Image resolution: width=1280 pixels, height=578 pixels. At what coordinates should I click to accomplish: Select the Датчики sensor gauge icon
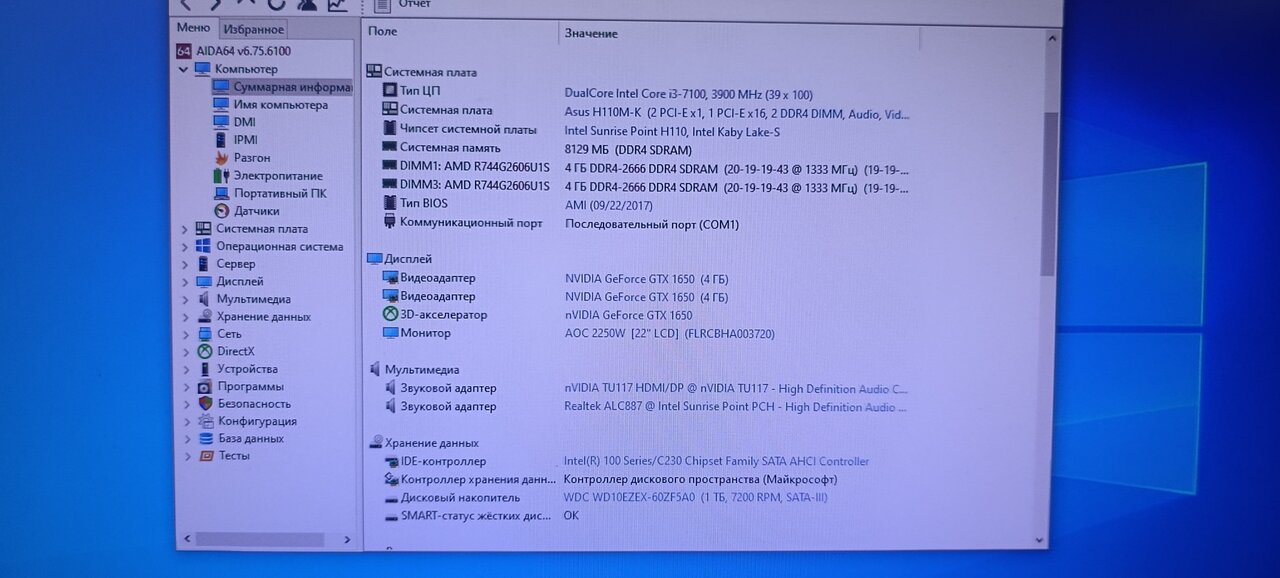tap(221, 211)
